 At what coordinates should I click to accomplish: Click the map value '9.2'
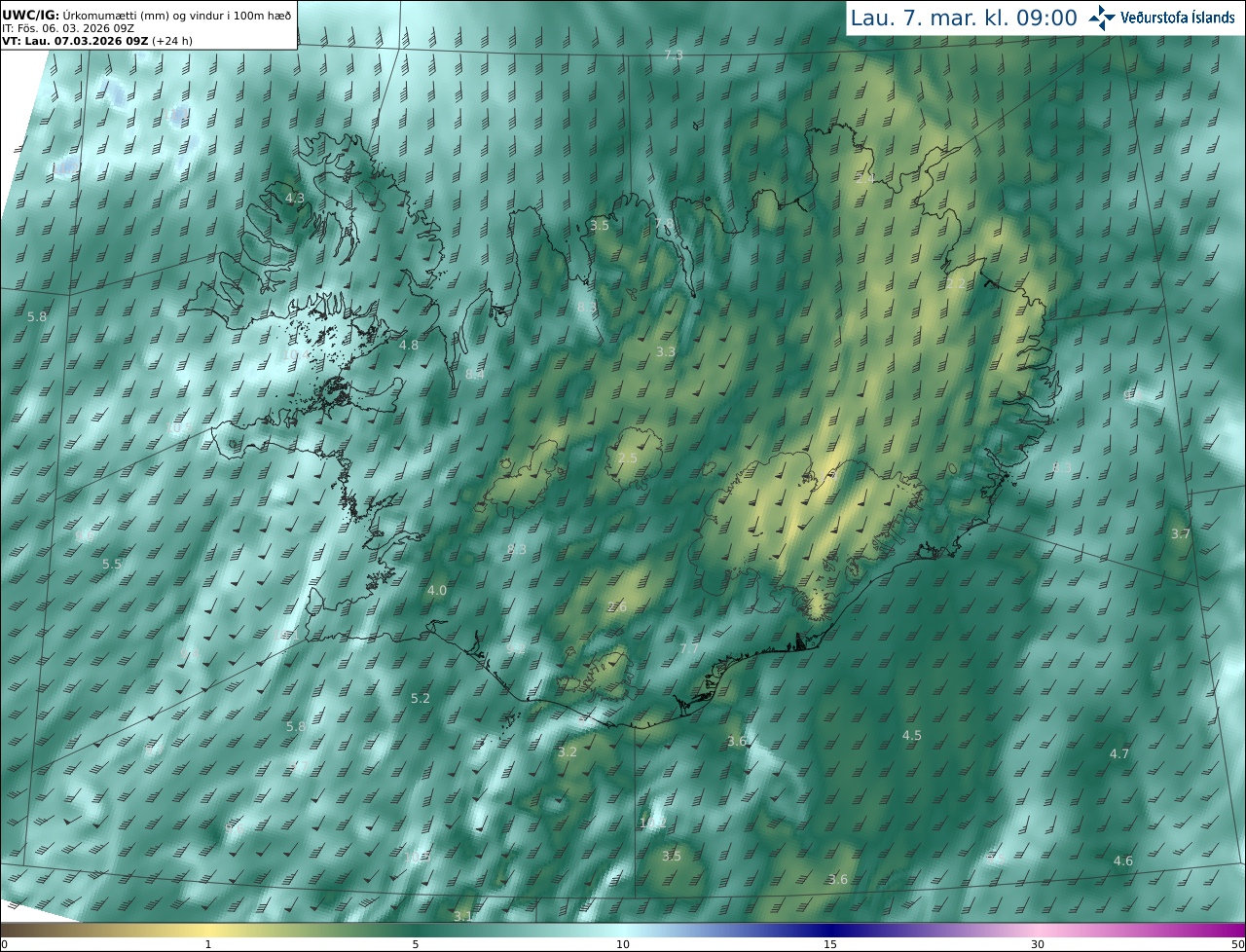coord(517,646)
